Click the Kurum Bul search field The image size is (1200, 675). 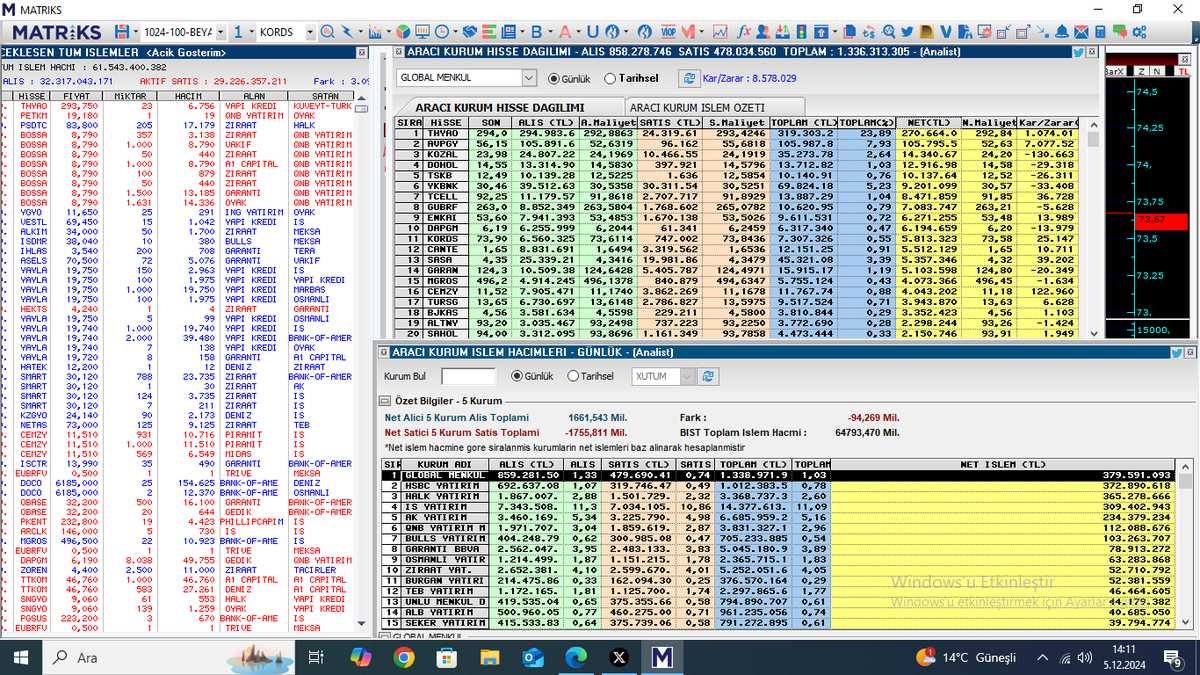(469, 376)
